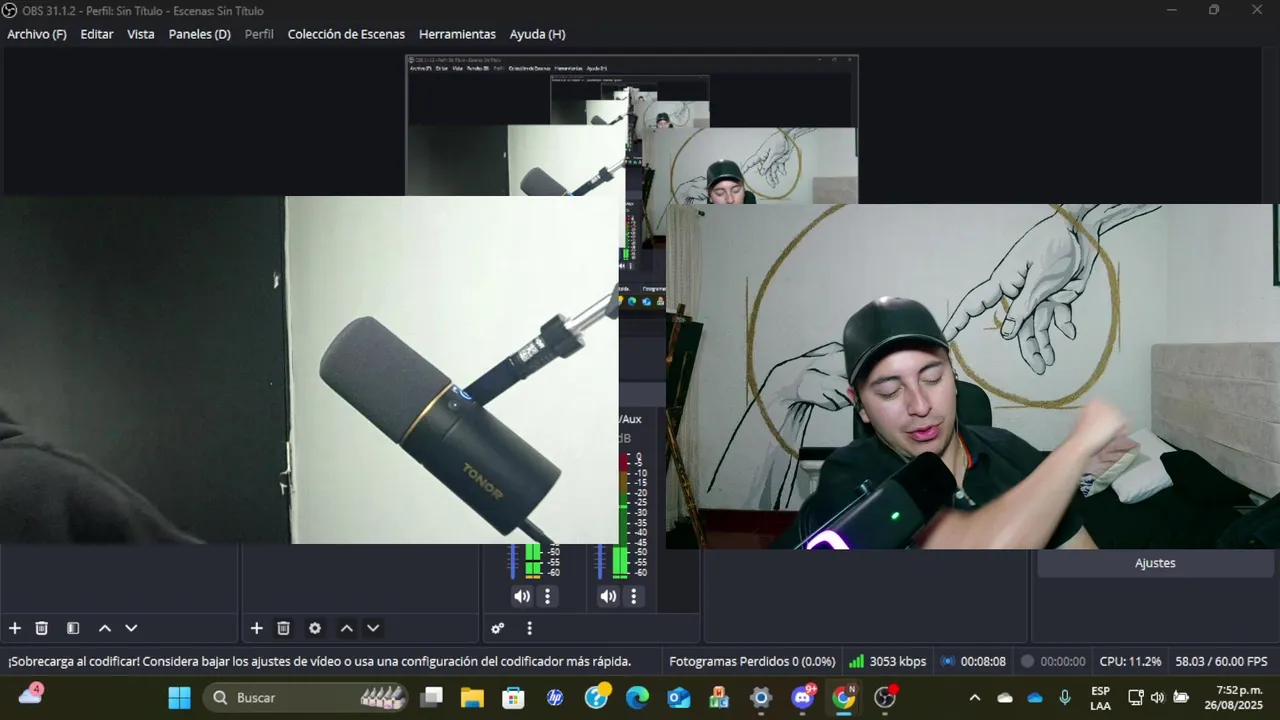Remove selected scene using trash icon
Image resolution: width=1280 pixels, height=720 pixels.
point(42,628)
